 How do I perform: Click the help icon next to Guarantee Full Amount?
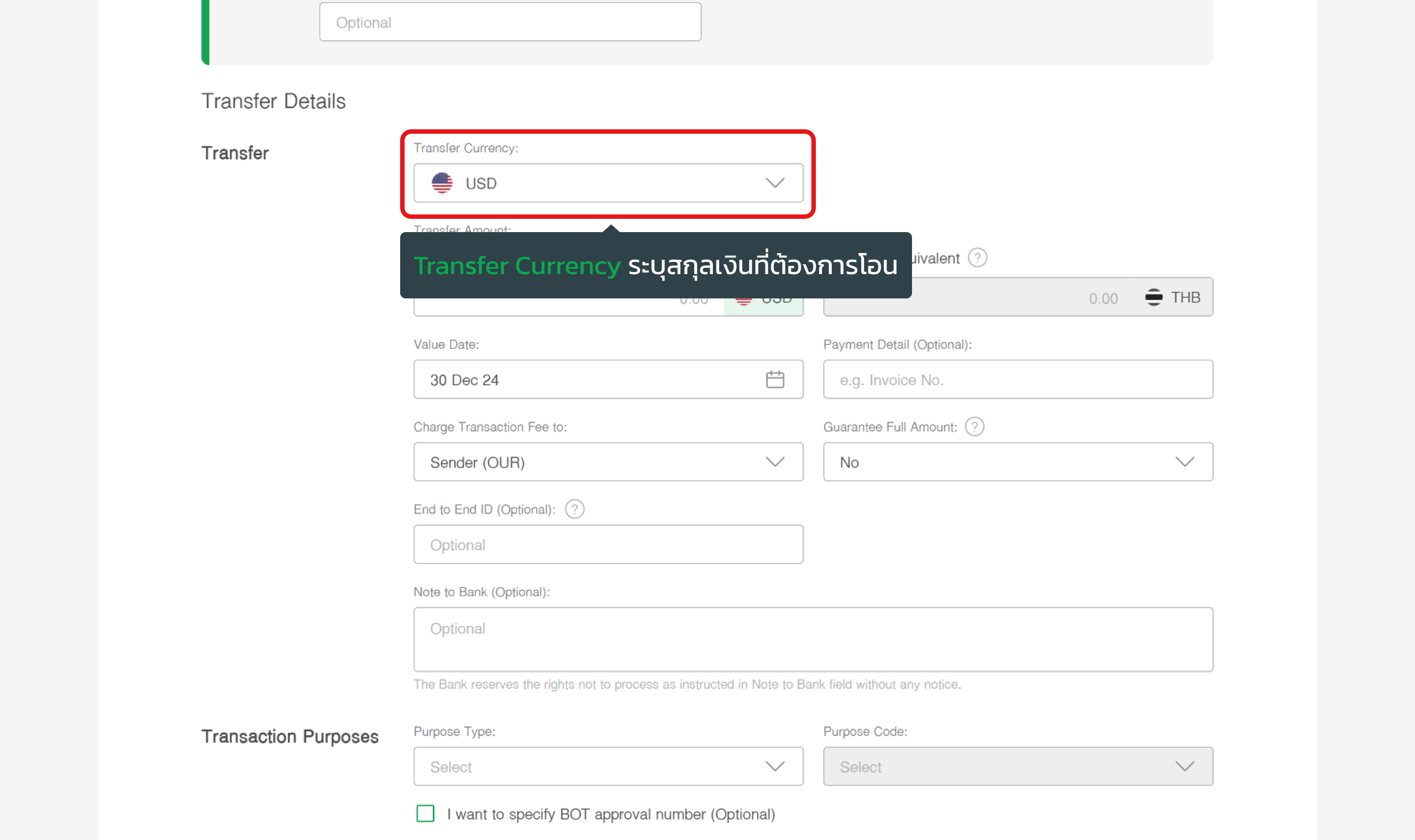tap(974, 426)
